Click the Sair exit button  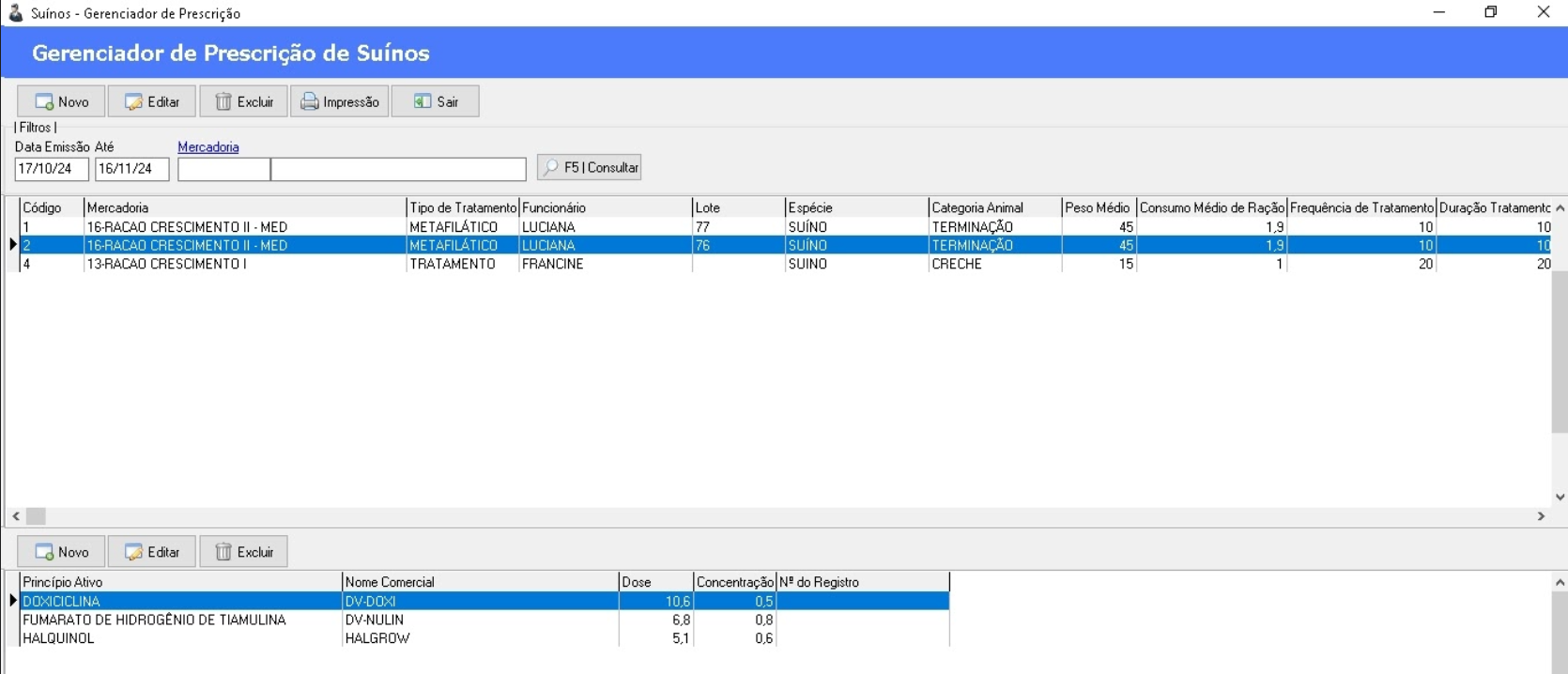(x=436, y=101)
